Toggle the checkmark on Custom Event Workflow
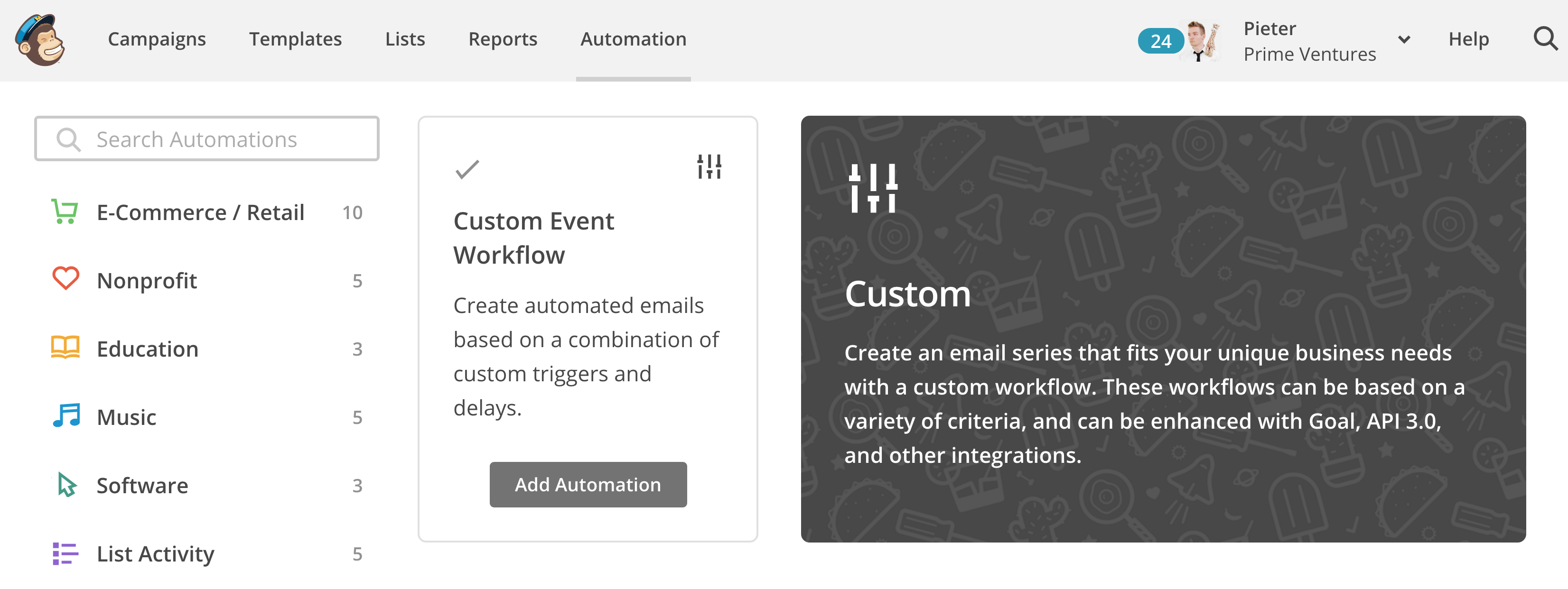Screen dimensions: 1568x589 click(467, 169)
